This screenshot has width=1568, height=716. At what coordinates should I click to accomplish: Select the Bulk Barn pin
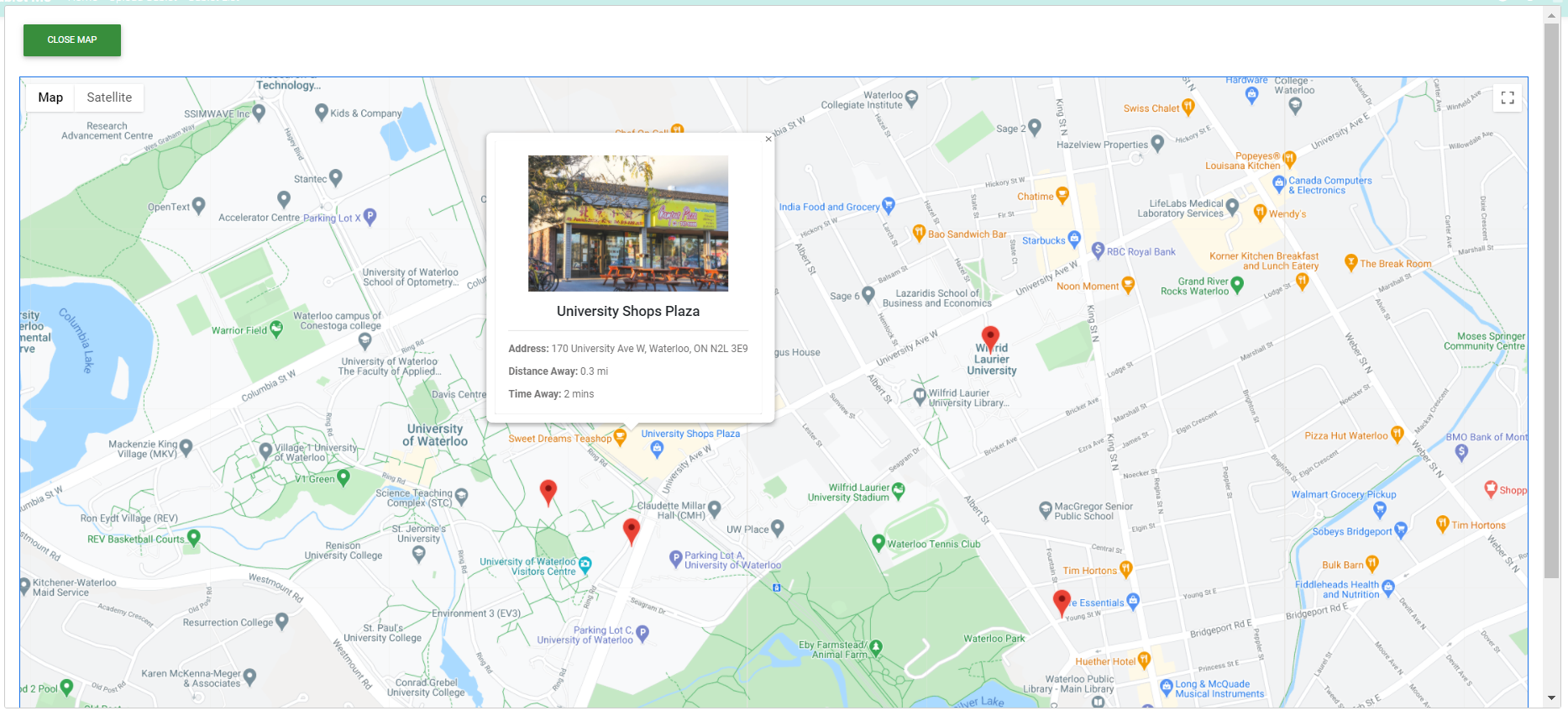[x=1371, y=563]
